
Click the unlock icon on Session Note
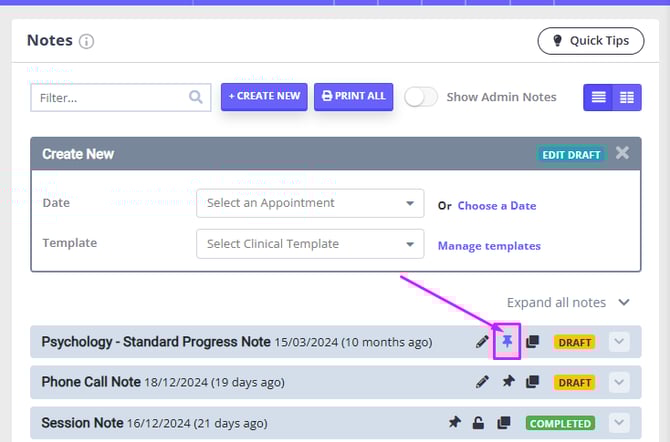(x=481, y=423)
